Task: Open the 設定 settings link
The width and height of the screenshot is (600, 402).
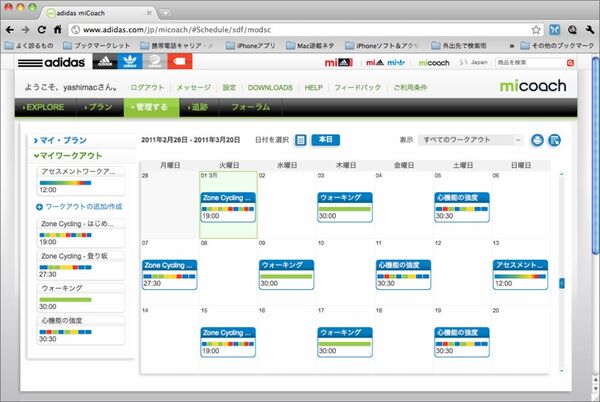Action: pyautogui.click(x=229, y=88)
